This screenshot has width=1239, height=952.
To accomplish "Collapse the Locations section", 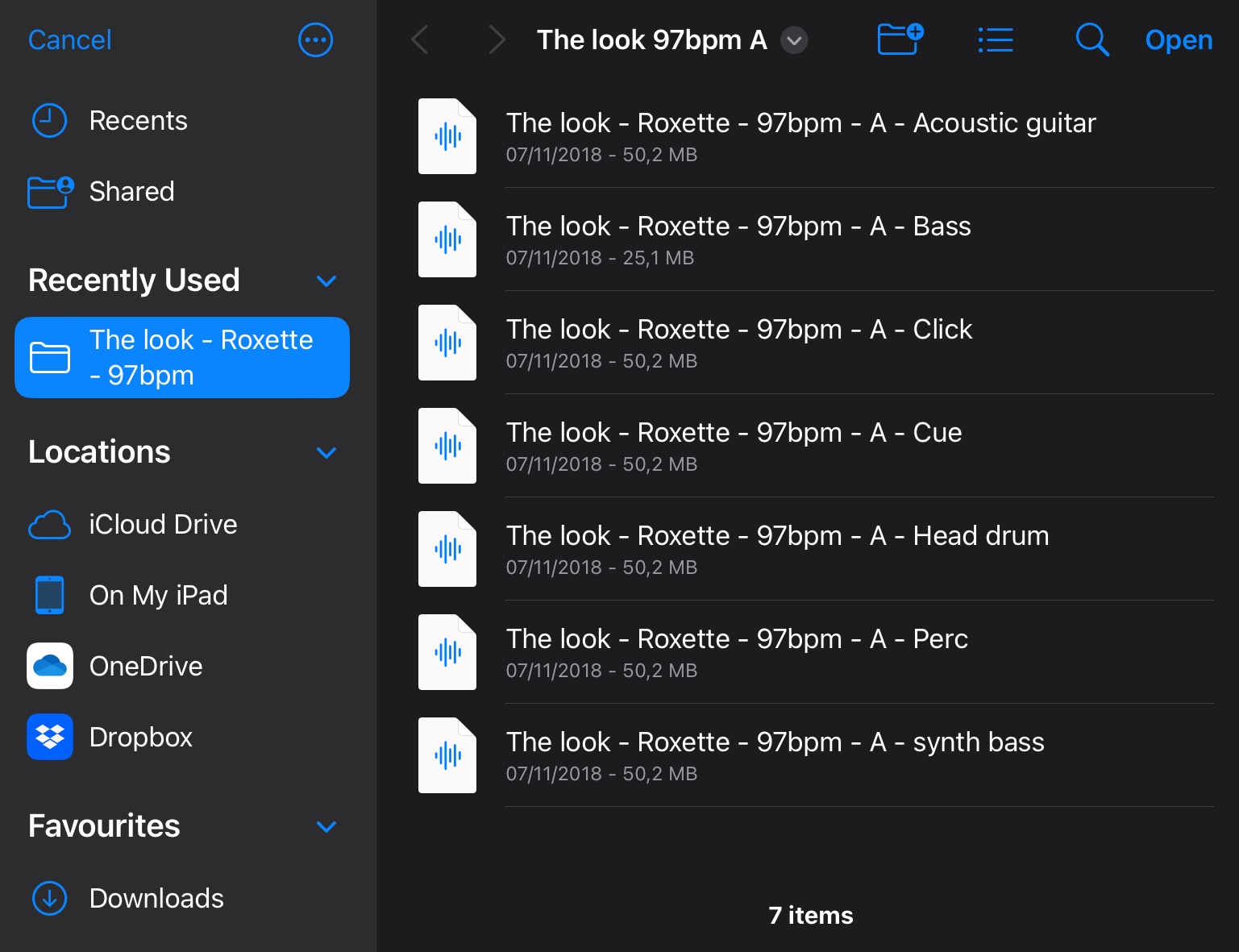I will coord(326,453).
